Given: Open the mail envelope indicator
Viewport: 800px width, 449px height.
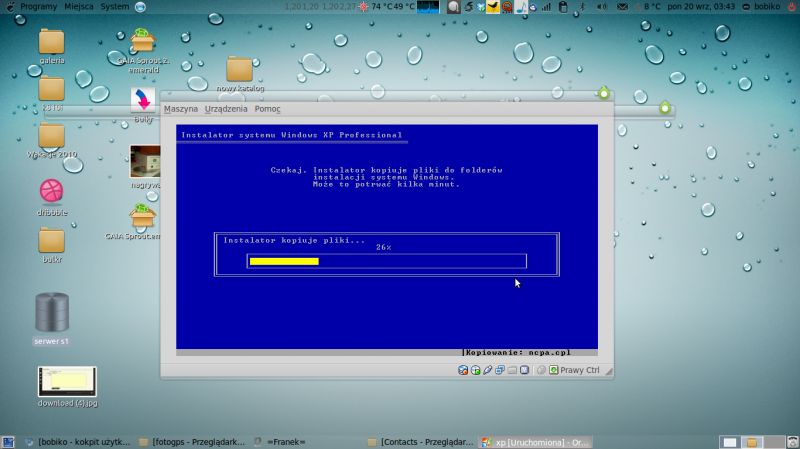Looking at the screenshot, I should pos(622,7).
